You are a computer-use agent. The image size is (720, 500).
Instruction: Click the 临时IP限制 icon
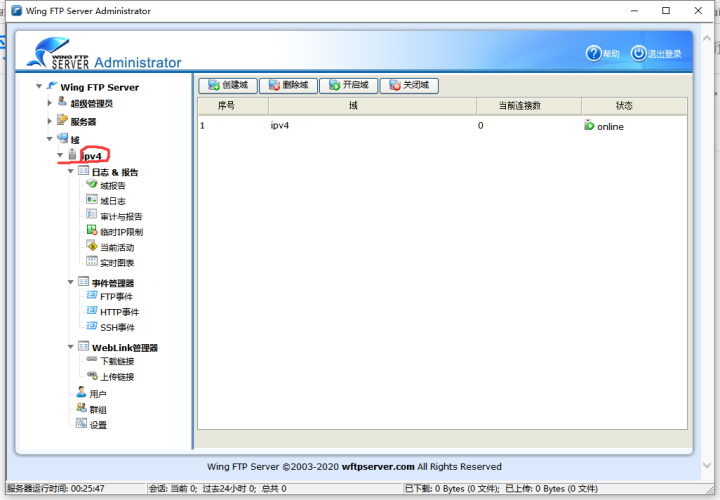(92, 230)
